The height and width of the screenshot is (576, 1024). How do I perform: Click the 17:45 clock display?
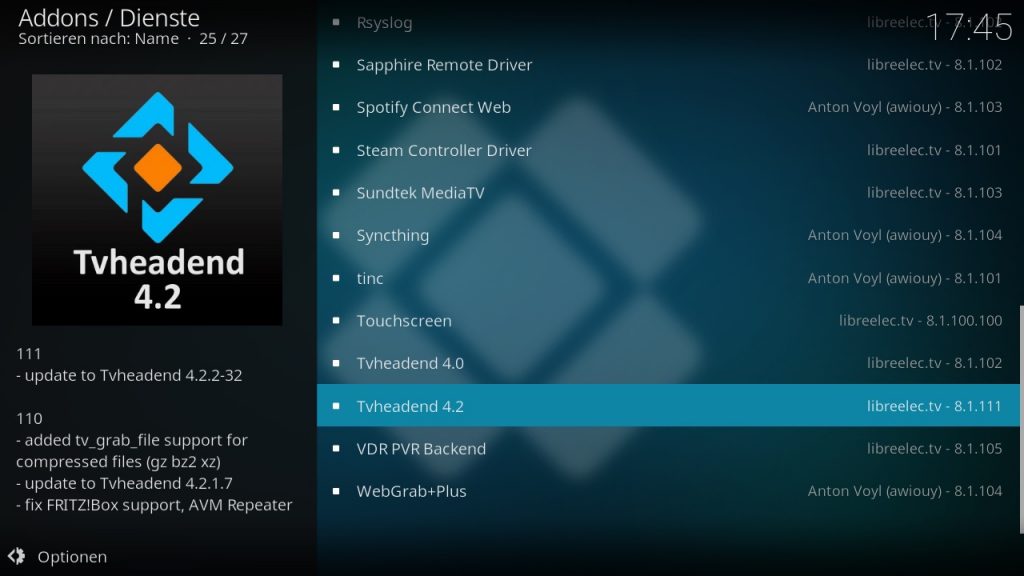click(969, 28)
